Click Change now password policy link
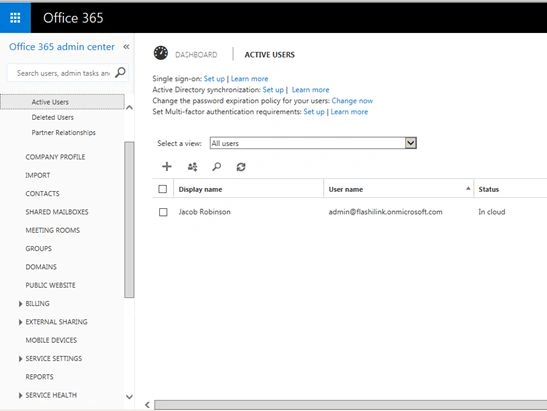 point(352,101)
